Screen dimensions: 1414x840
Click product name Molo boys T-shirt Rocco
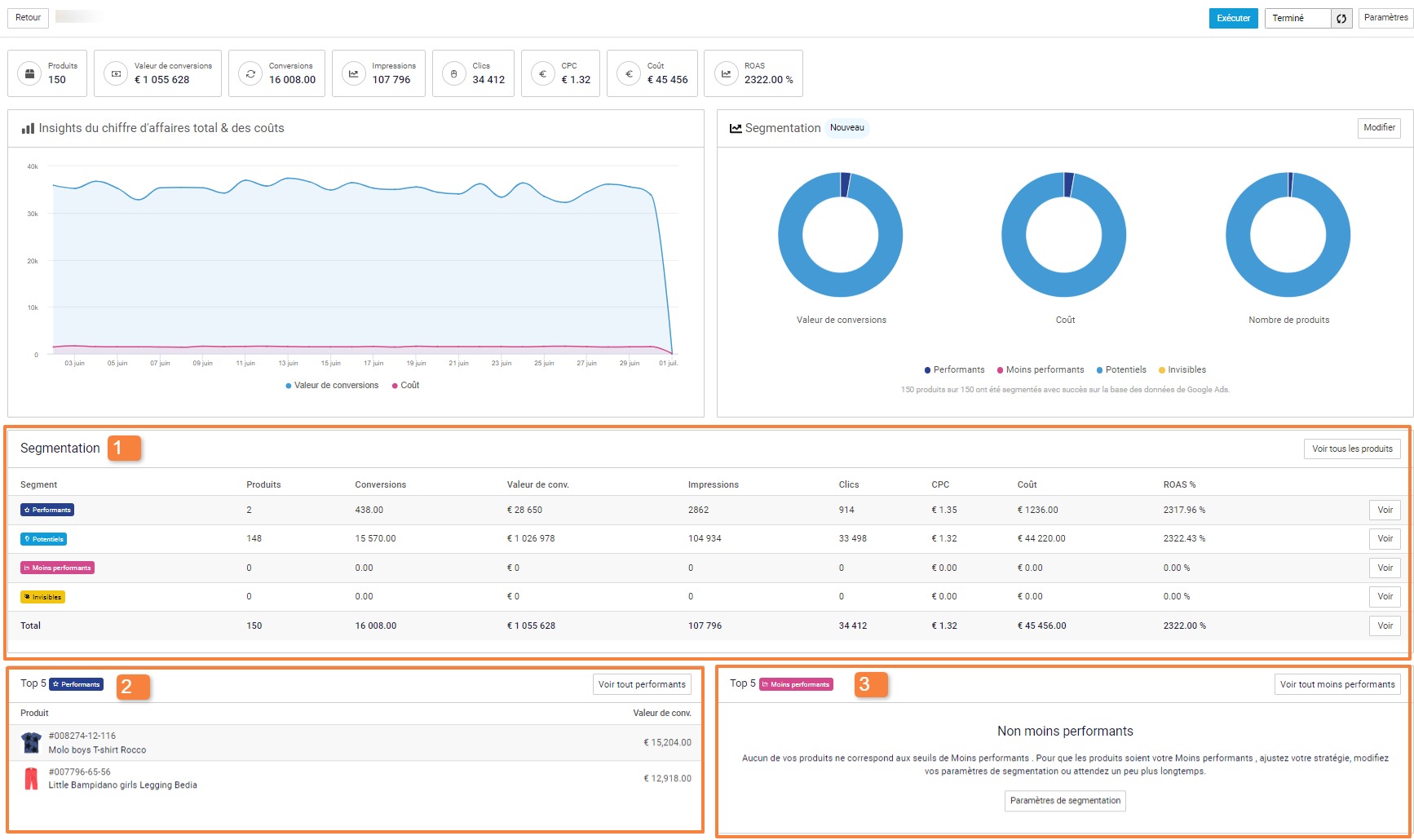[97, 750]
